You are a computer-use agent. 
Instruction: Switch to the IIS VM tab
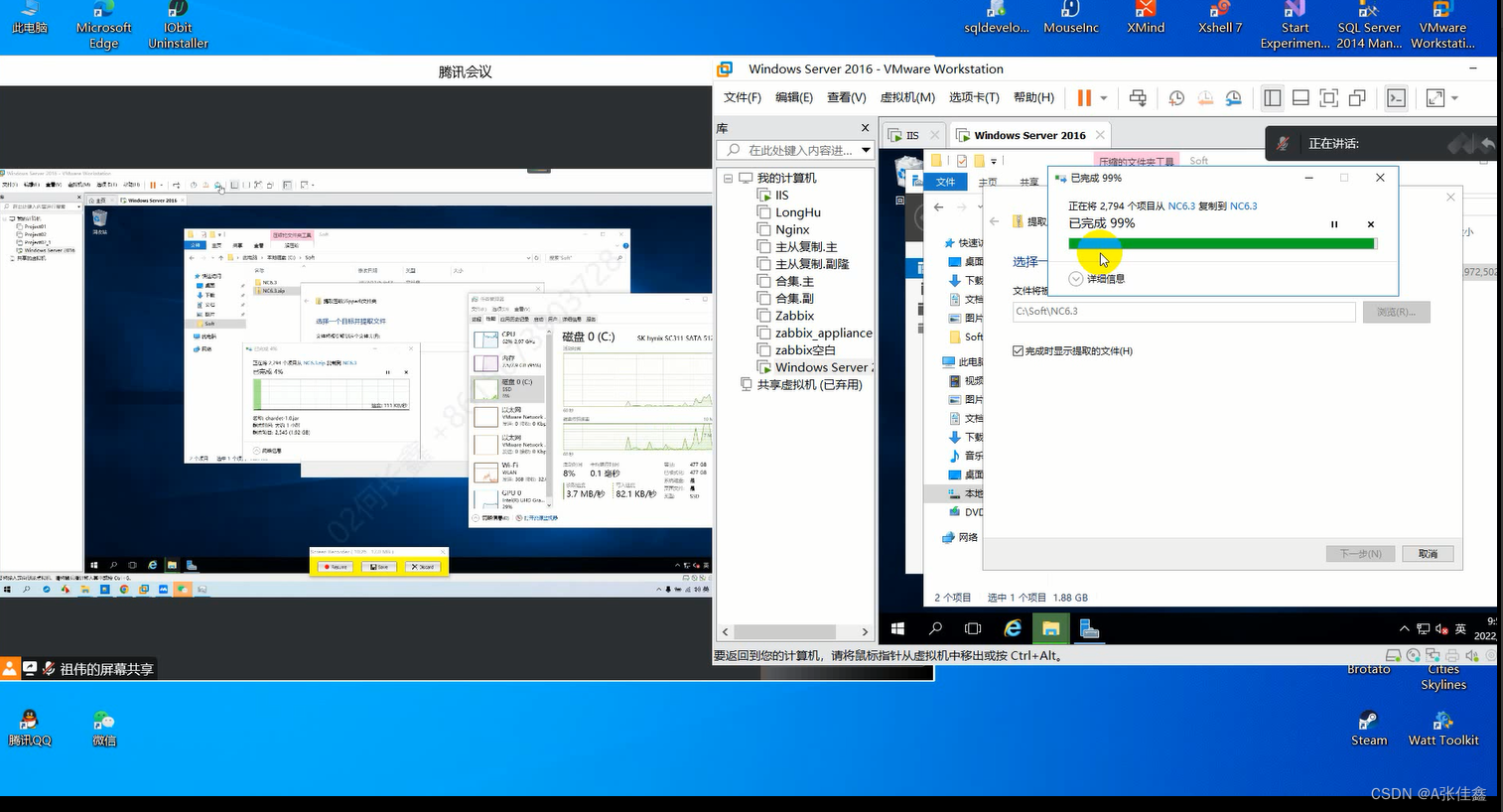911,135
